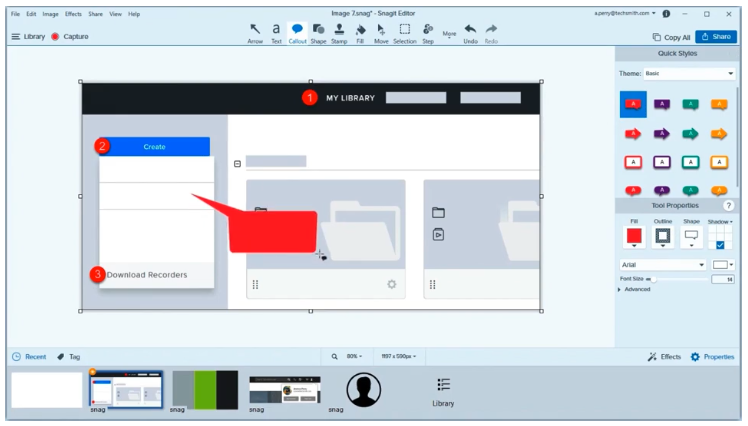Start a new Capture with the red record button
Image resolution: width=748 pixels, height=426 pixels.
[x=55, y=37]
